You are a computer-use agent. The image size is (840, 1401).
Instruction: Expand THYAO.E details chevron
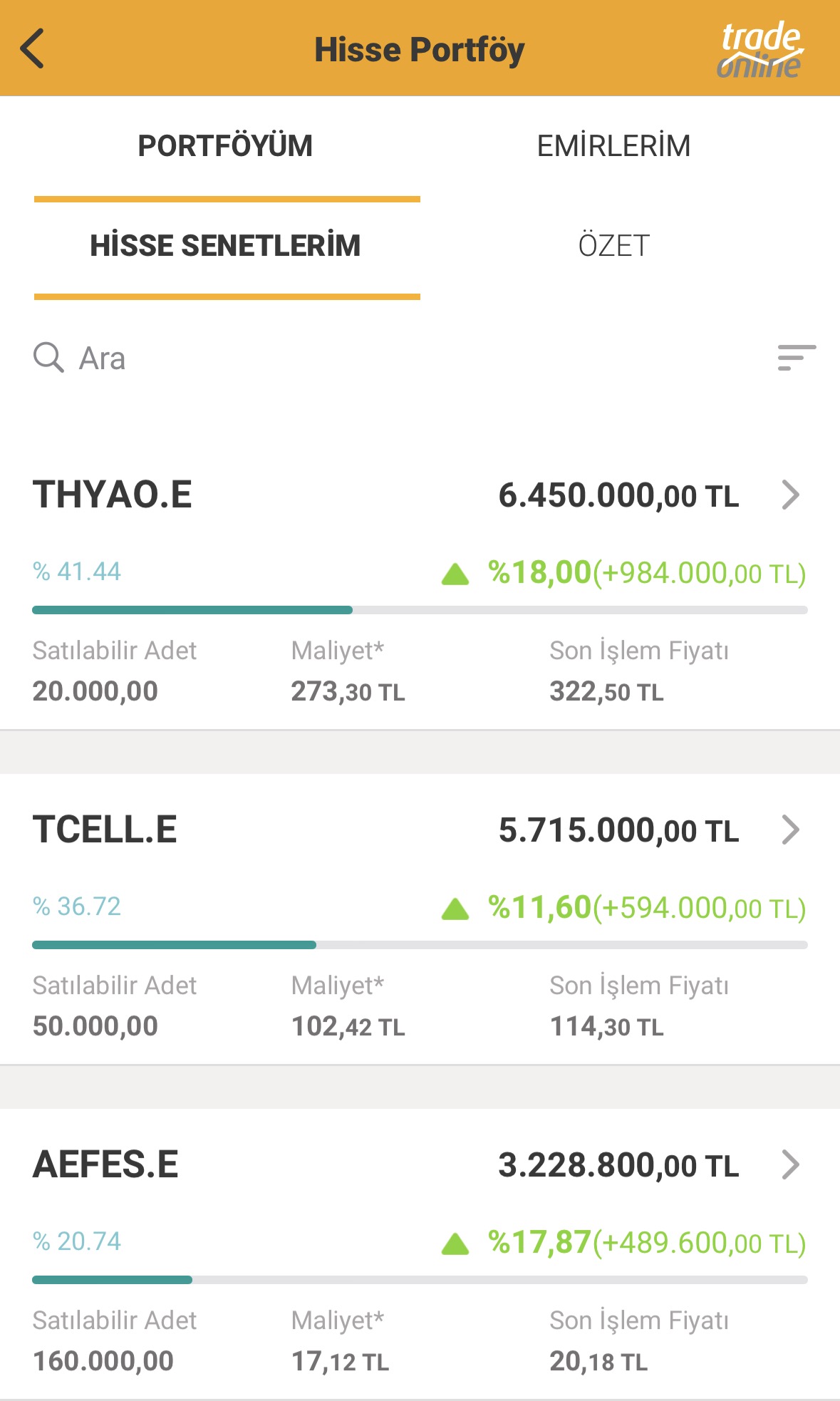(x=790, y=495)
